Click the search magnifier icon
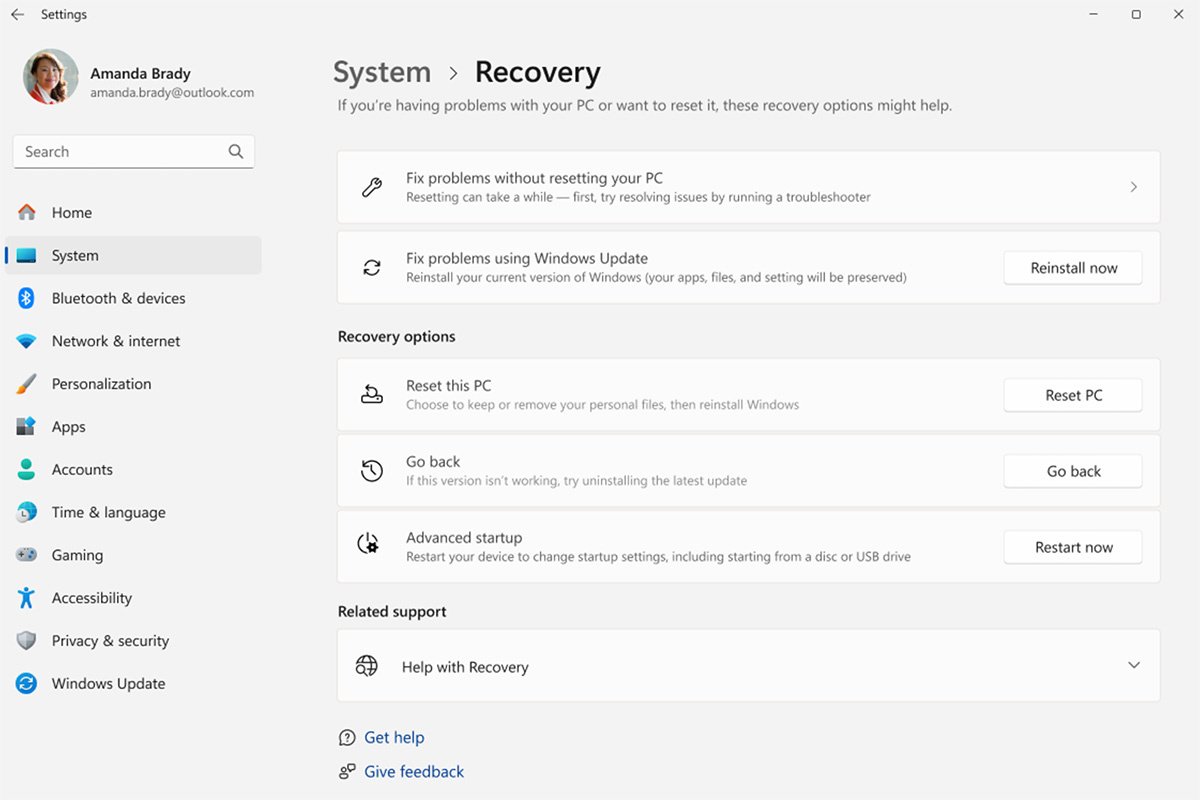This screenshot has height=800, width=1200. 236,151
